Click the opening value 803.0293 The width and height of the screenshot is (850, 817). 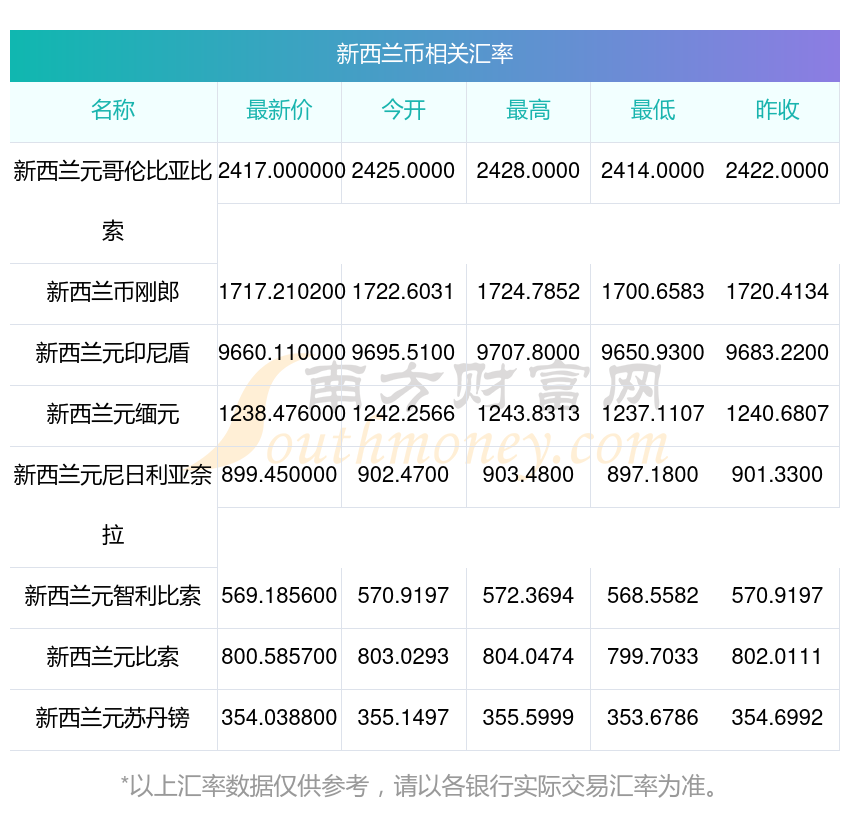click(x=403, y=657)
